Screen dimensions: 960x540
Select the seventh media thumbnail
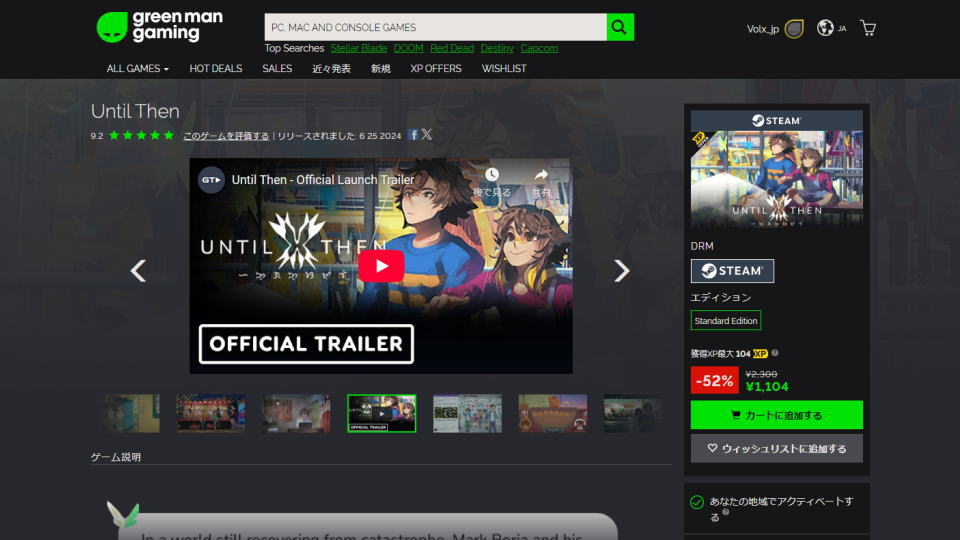tap(634, 413)
